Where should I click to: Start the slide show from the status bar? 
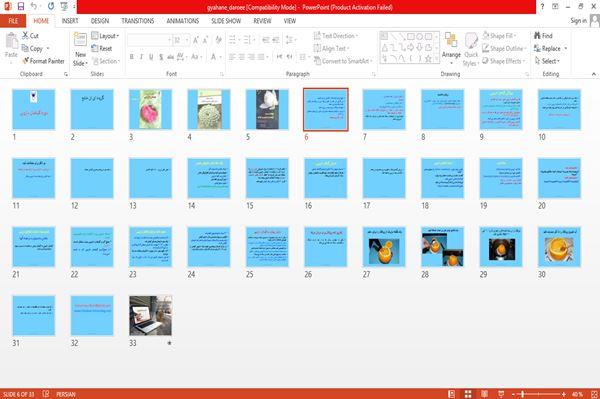[501, 394]
